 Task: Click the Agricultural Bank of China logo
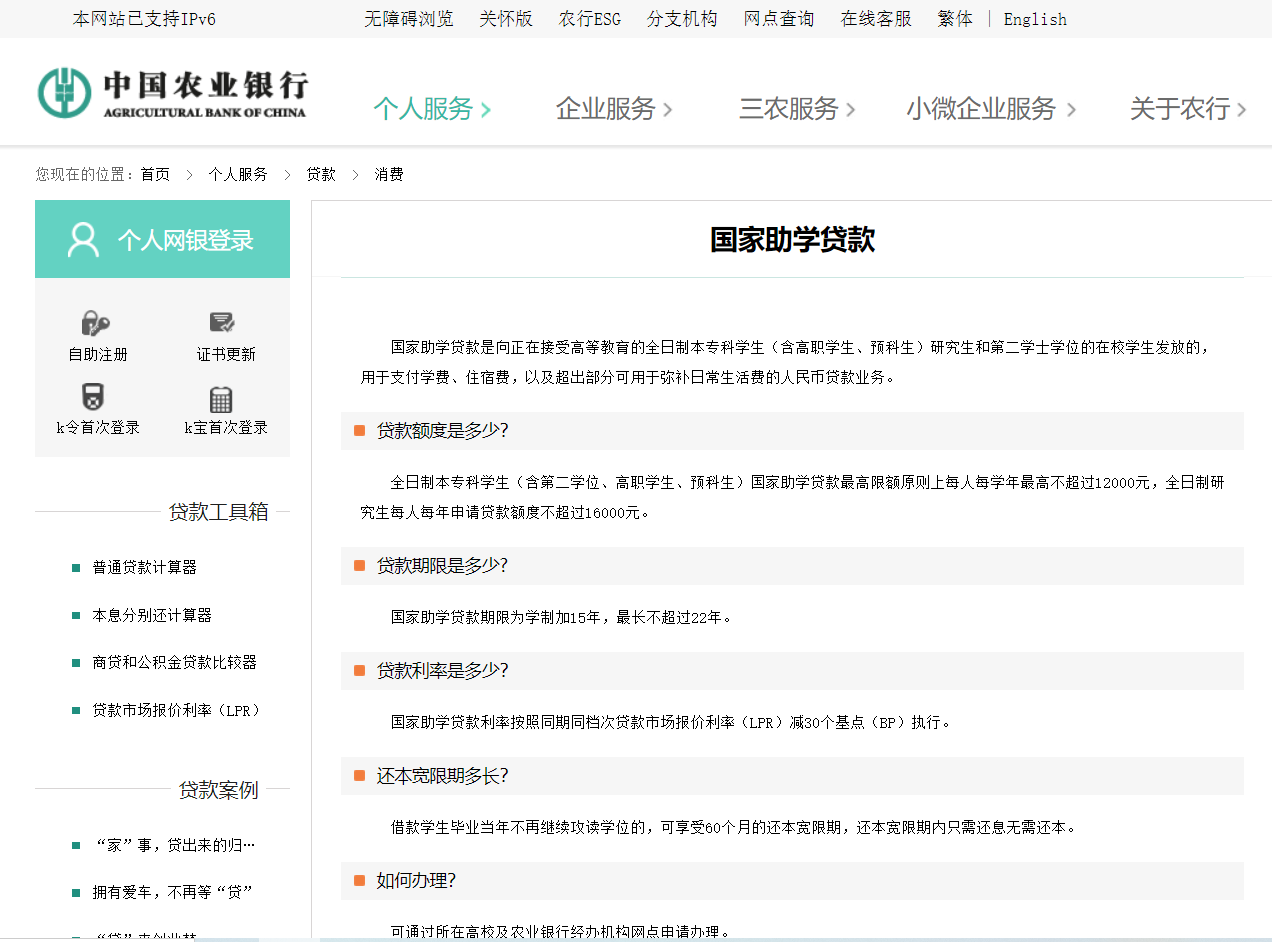(172, 93)
